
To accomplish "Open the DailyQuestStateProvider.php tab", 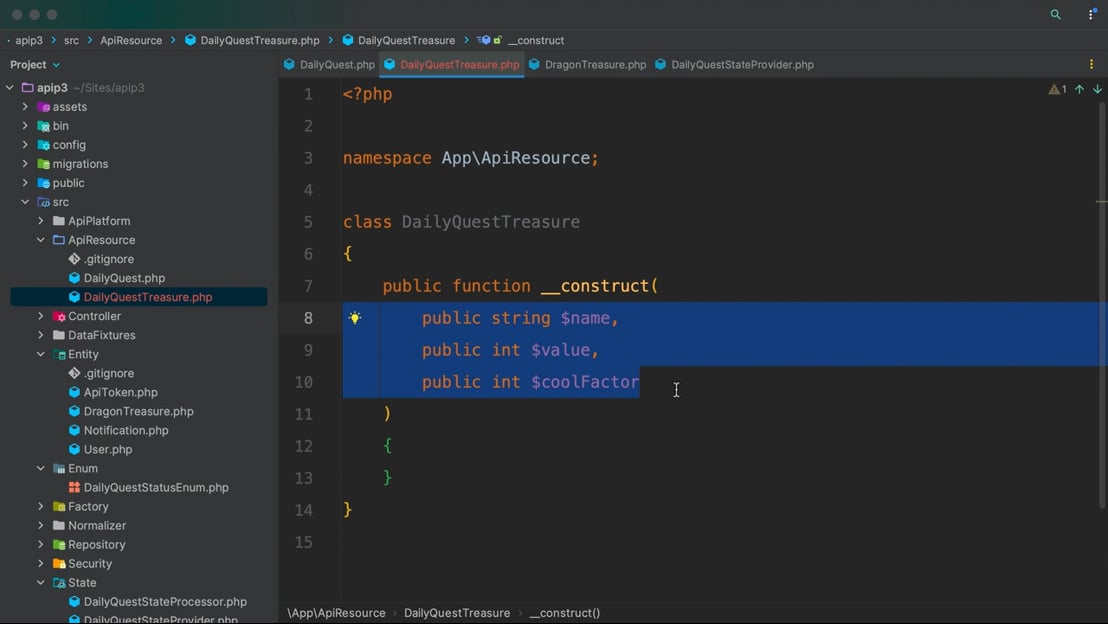I will (x=742, y=65).
